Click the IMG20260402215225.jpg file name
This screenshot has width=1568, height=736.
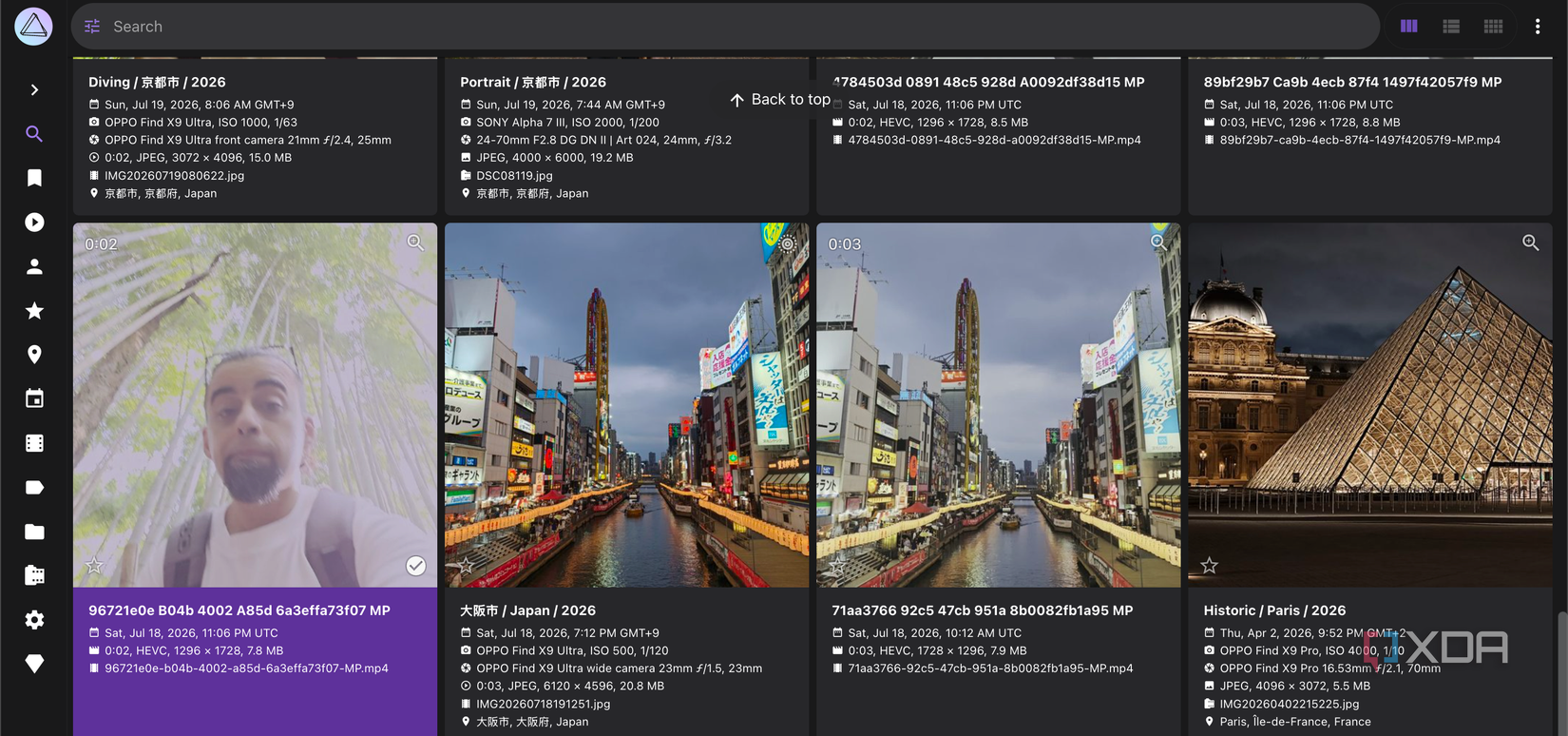click(1290, 704)
